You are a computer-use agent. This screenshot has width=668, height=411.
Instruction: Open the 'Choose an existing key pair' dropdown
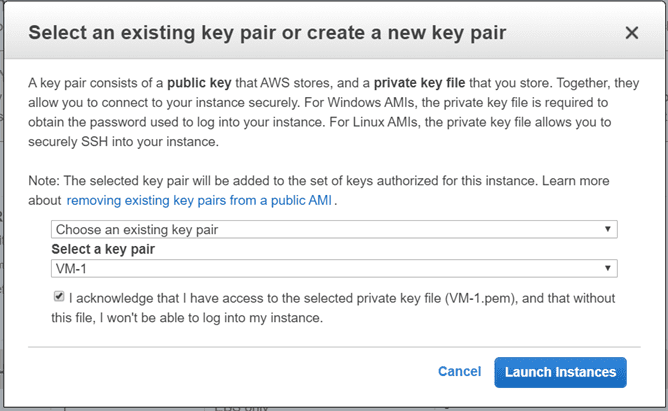tap(334, 229)
